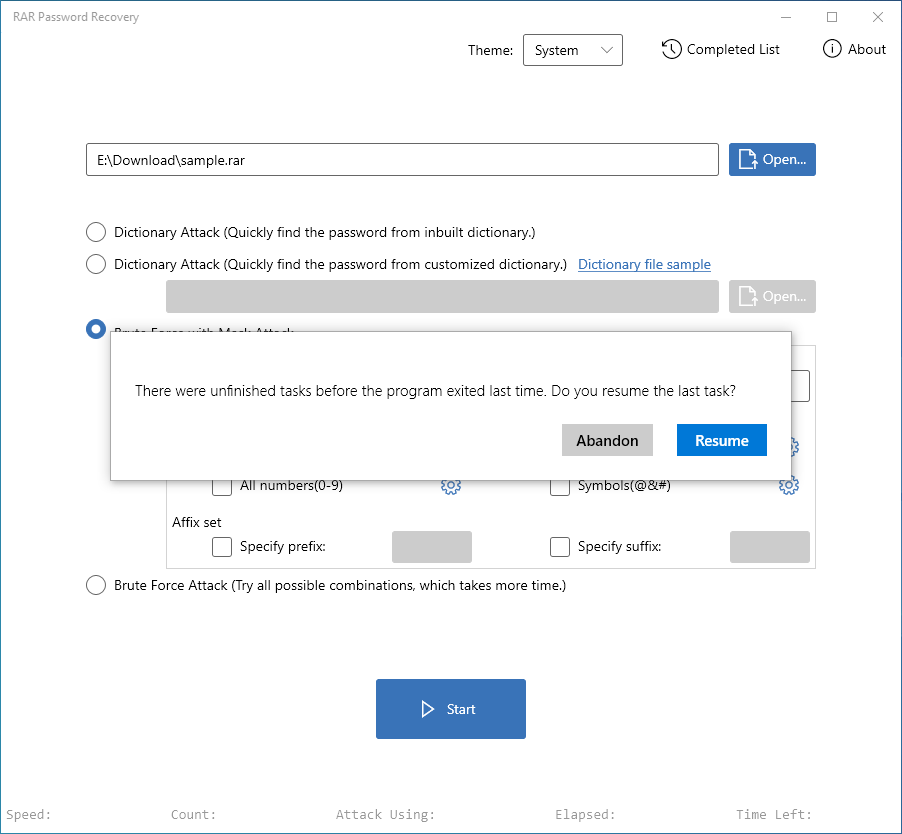
Task: Abandon the unfinished last task
Action: point(607,440)
